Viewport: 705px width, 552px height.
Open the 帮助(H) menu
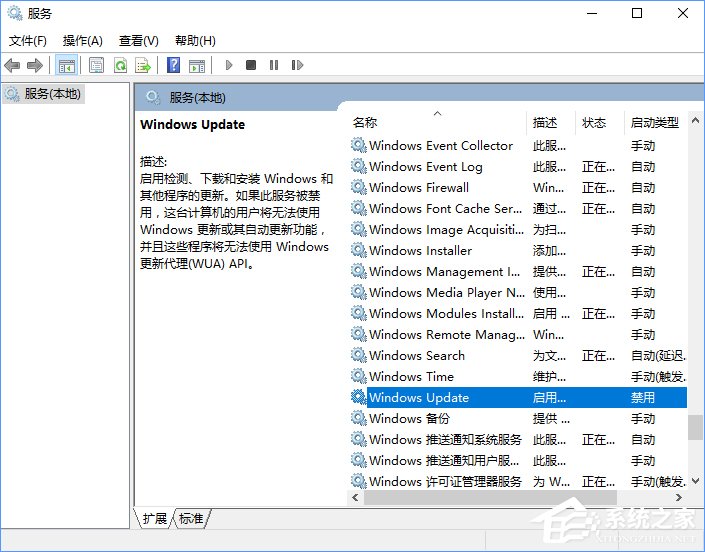(x=195, y=41)
